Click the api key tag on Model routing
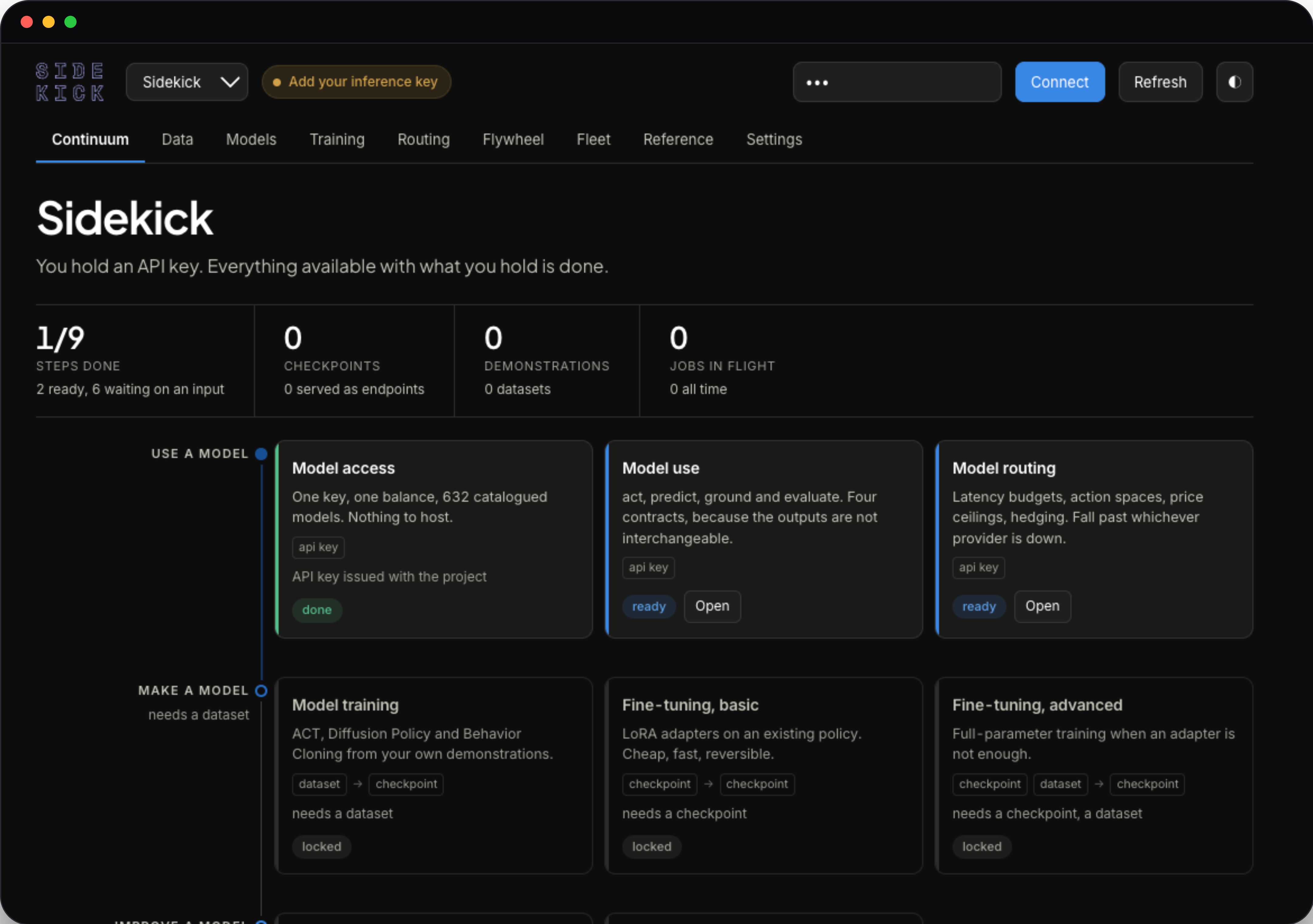 point(978,568)
